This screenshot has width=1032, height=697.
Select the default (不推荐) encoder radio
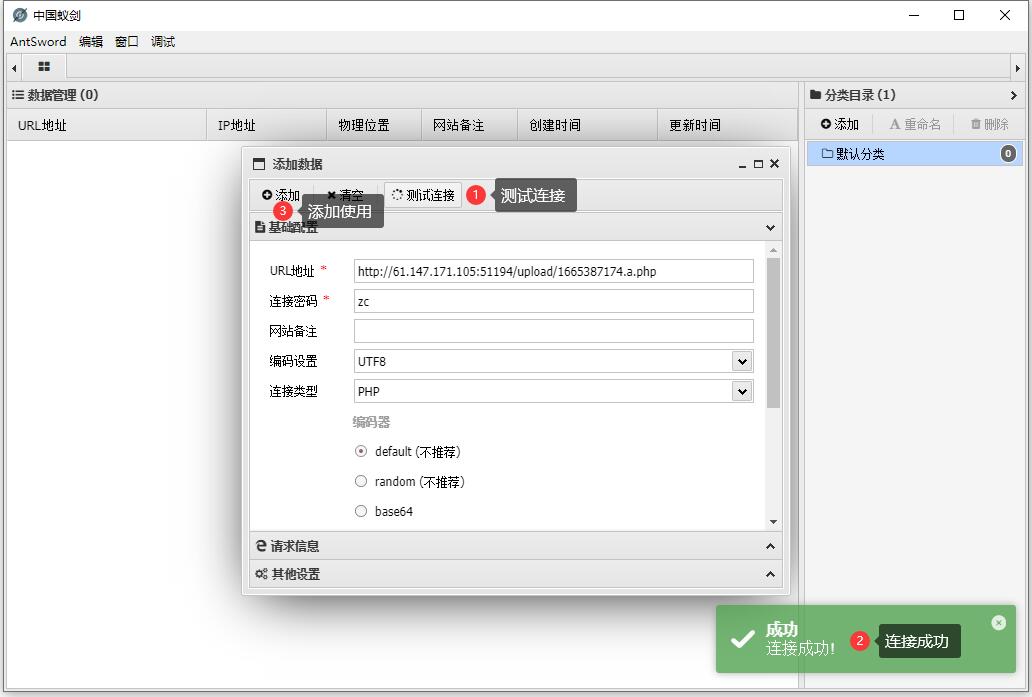coord(361,452)
